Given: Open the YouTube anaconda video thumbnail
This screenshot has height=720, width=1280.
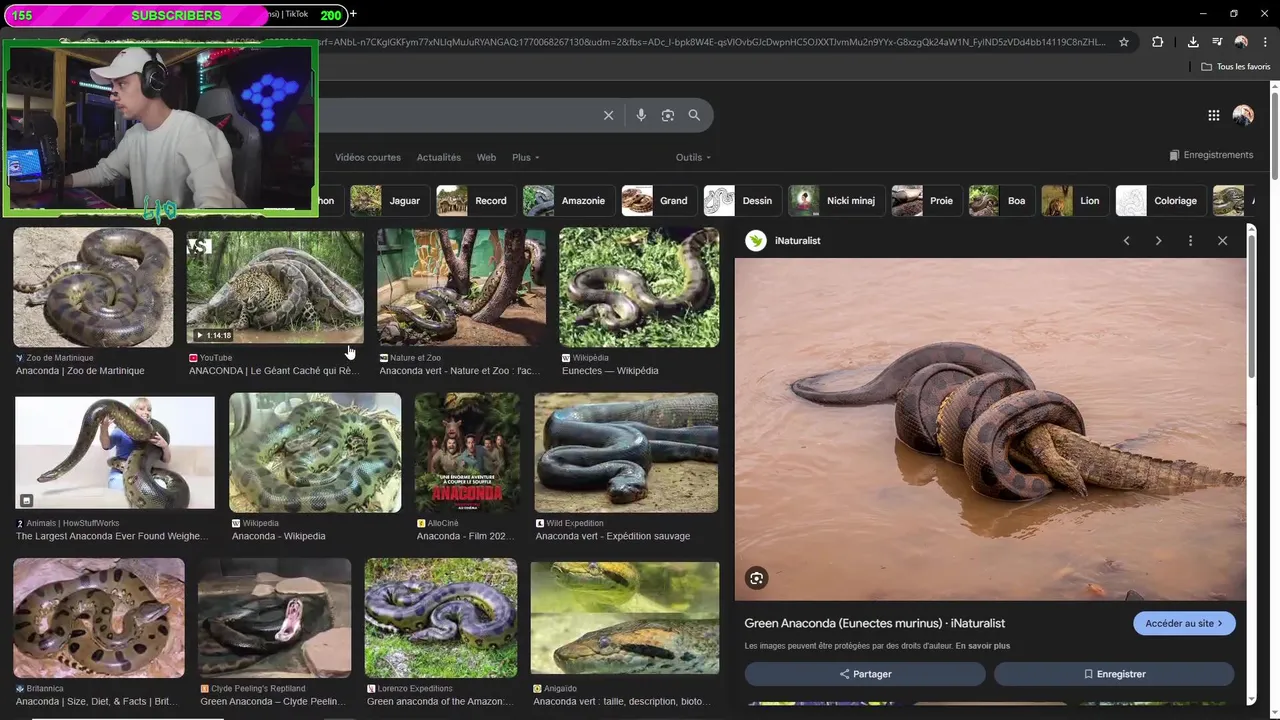Looking at the screenshot, I should click(275, 288).
